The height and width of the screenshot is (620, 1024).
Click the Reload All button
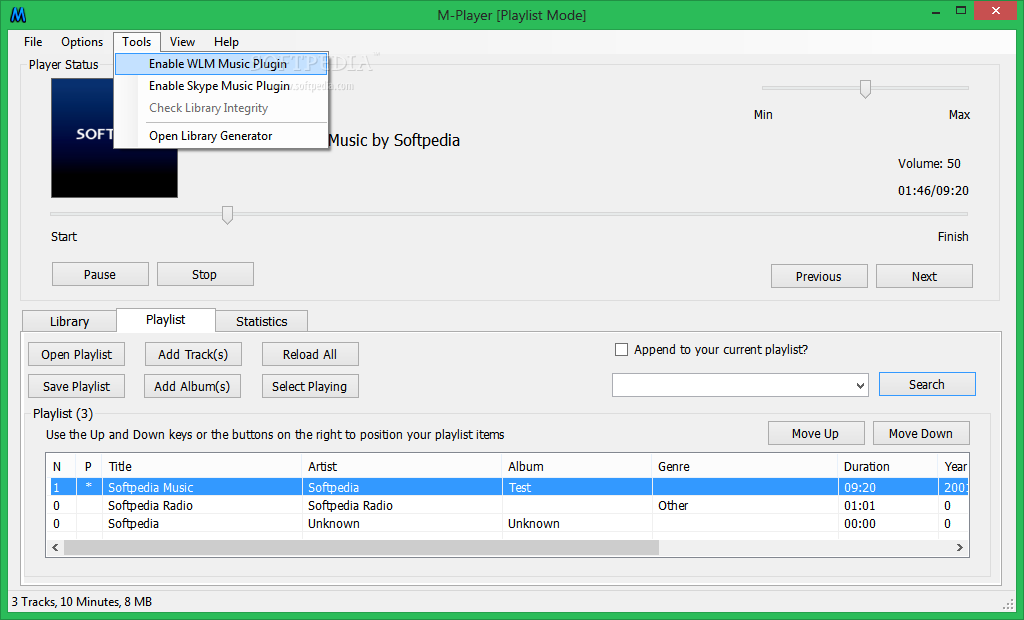(310, 354)
